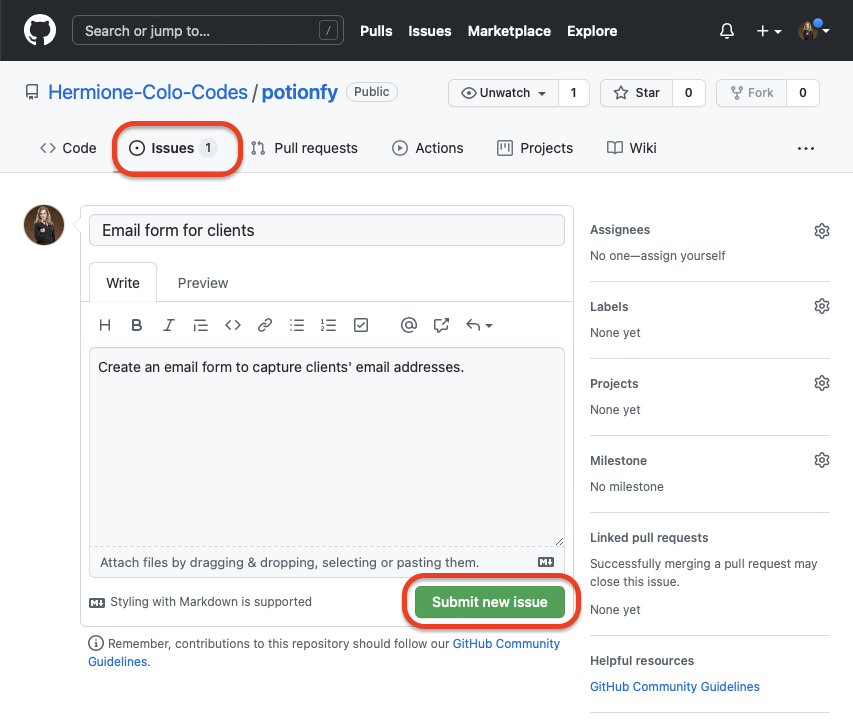This screenshot has width=853, height=724.
Task: Open the Pull requests tab
Action: click(304, 148)
